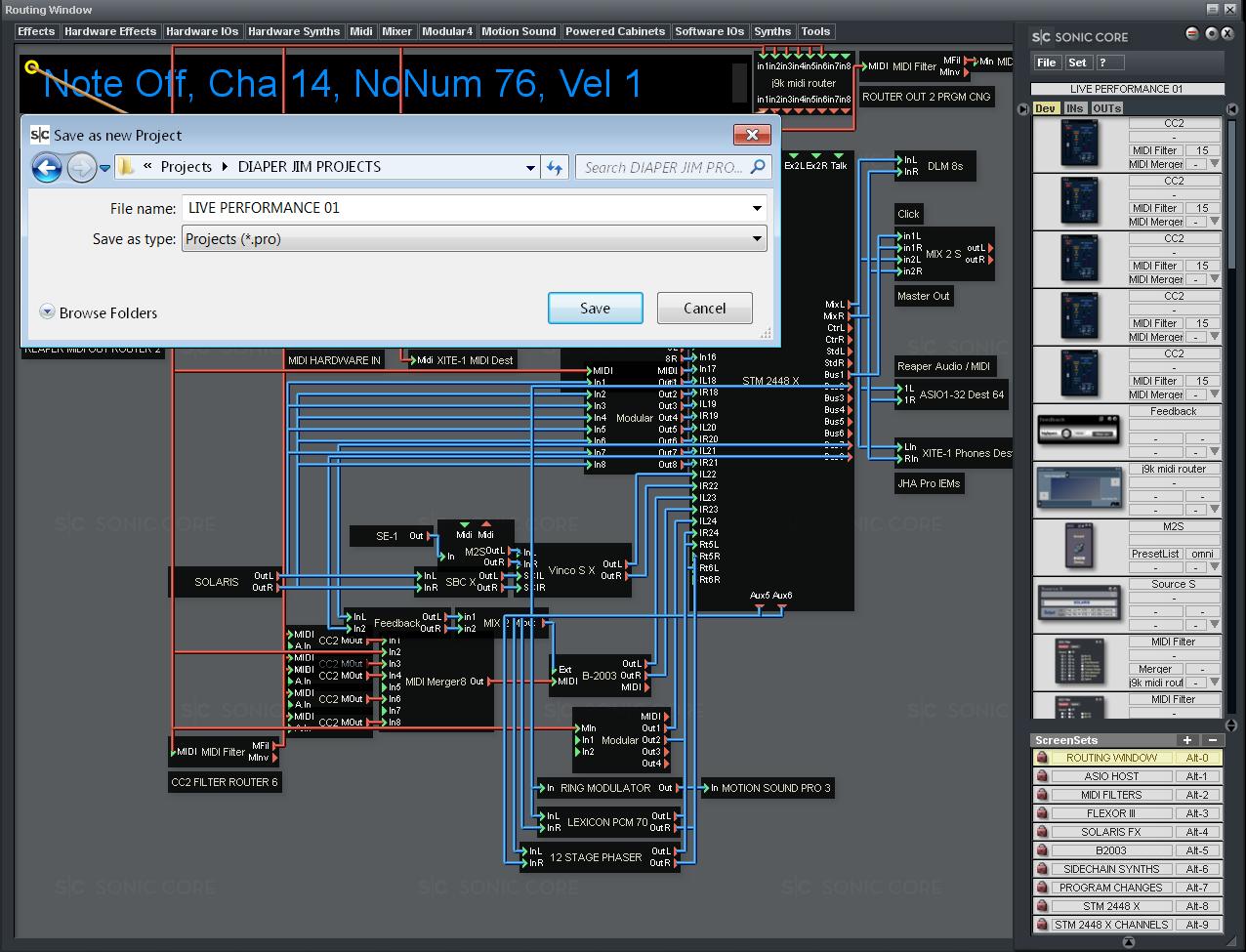Click the round dot button in Sonic Core panel header
The width and height of the screenshot is (1246, 952).
[x=1212, y=34]
